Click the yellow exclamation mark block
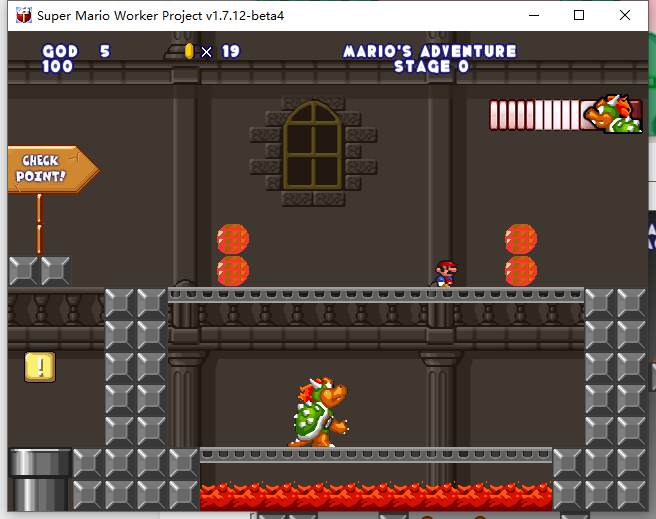Screen dimensions: 656x519 (x=40, y=367)
